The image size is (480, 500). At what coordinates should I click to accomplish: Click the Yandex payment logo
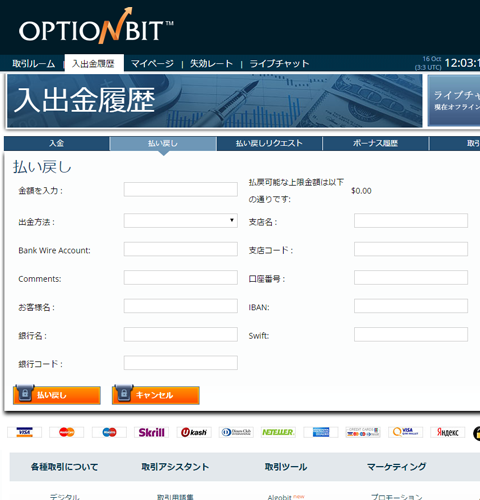(448, 432)
